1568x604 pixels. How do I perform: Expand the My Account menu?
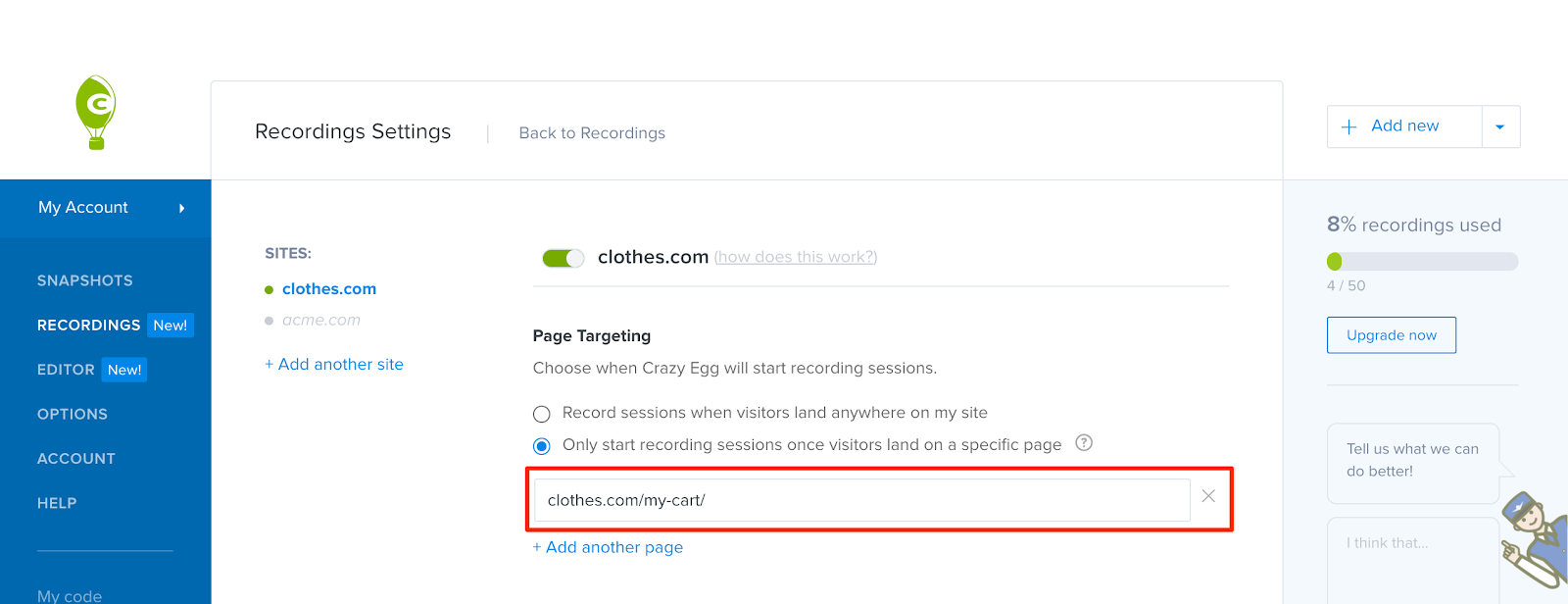105,208
